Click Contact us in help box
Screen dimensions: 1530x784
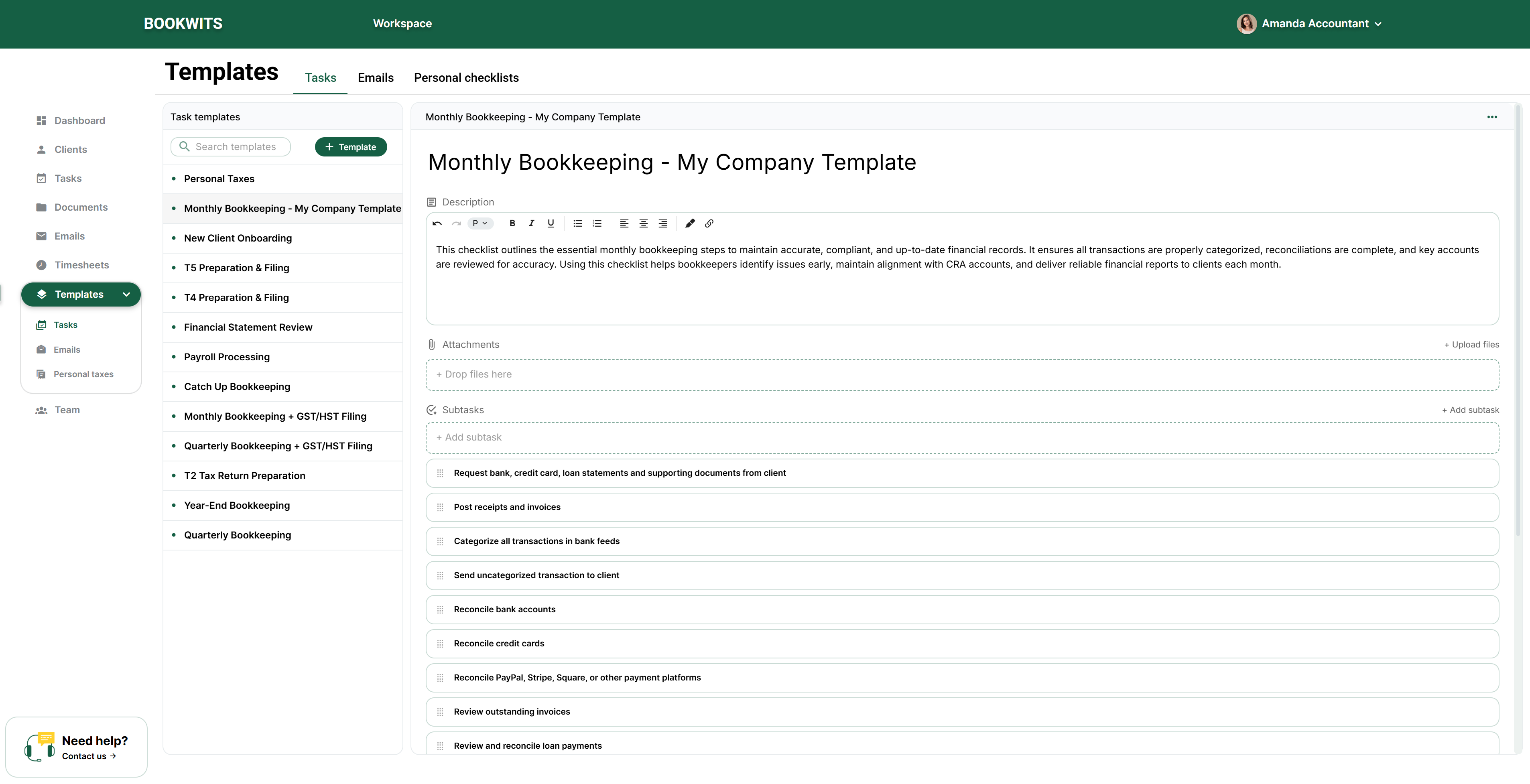(x=89, y=756)
